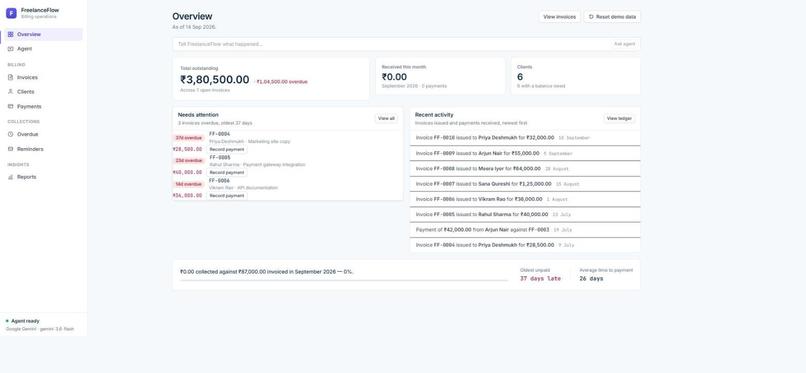This screenshot has width=806, height=373.
Task: Record payment for invoice FF-0006
Action: tap(227, 196)
